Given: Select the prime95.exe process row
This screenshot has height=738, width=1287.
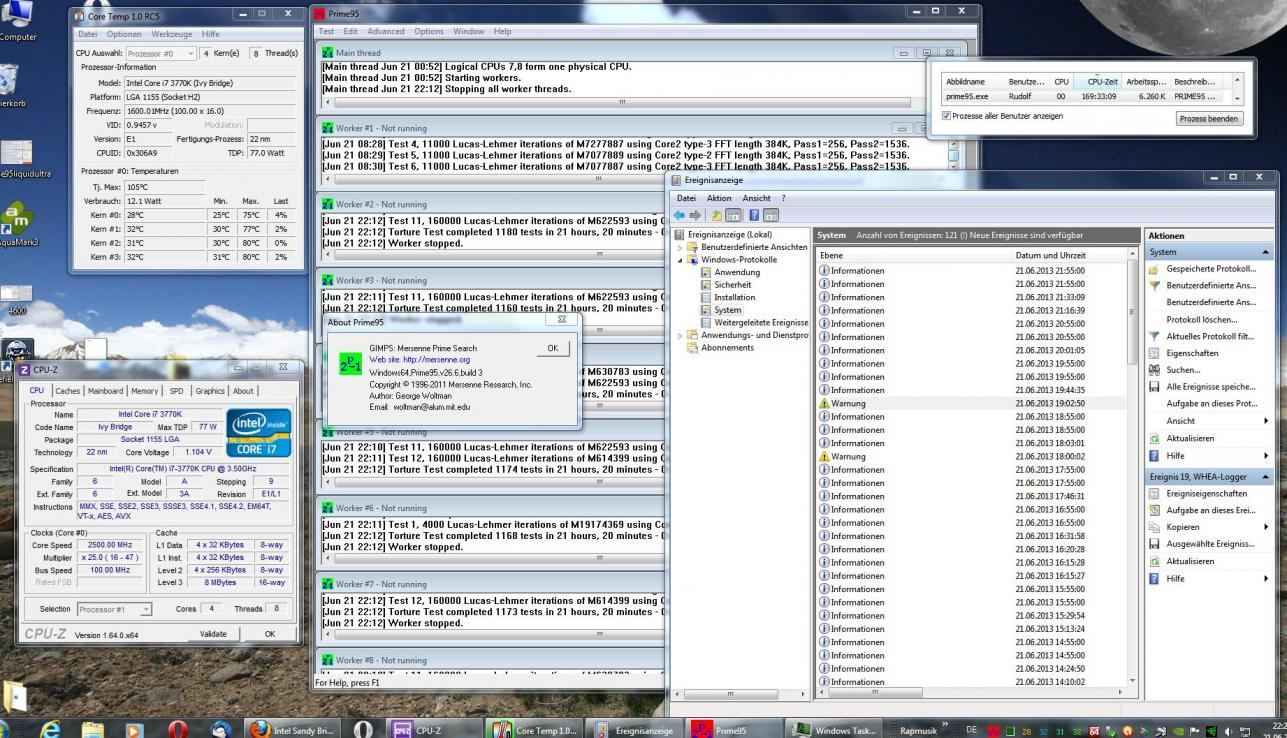Looking at the screenshot, I should pyautogui.click(x=1083, y=97).
